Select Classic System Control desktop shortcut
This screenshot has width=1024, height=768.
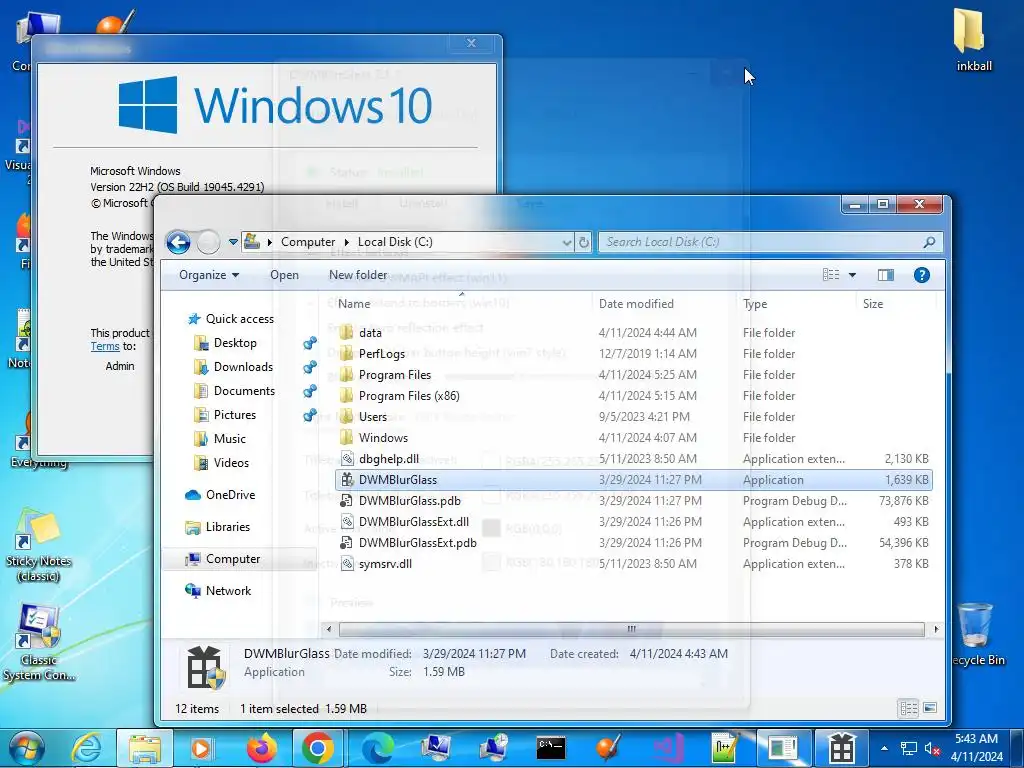click(38, 643)
